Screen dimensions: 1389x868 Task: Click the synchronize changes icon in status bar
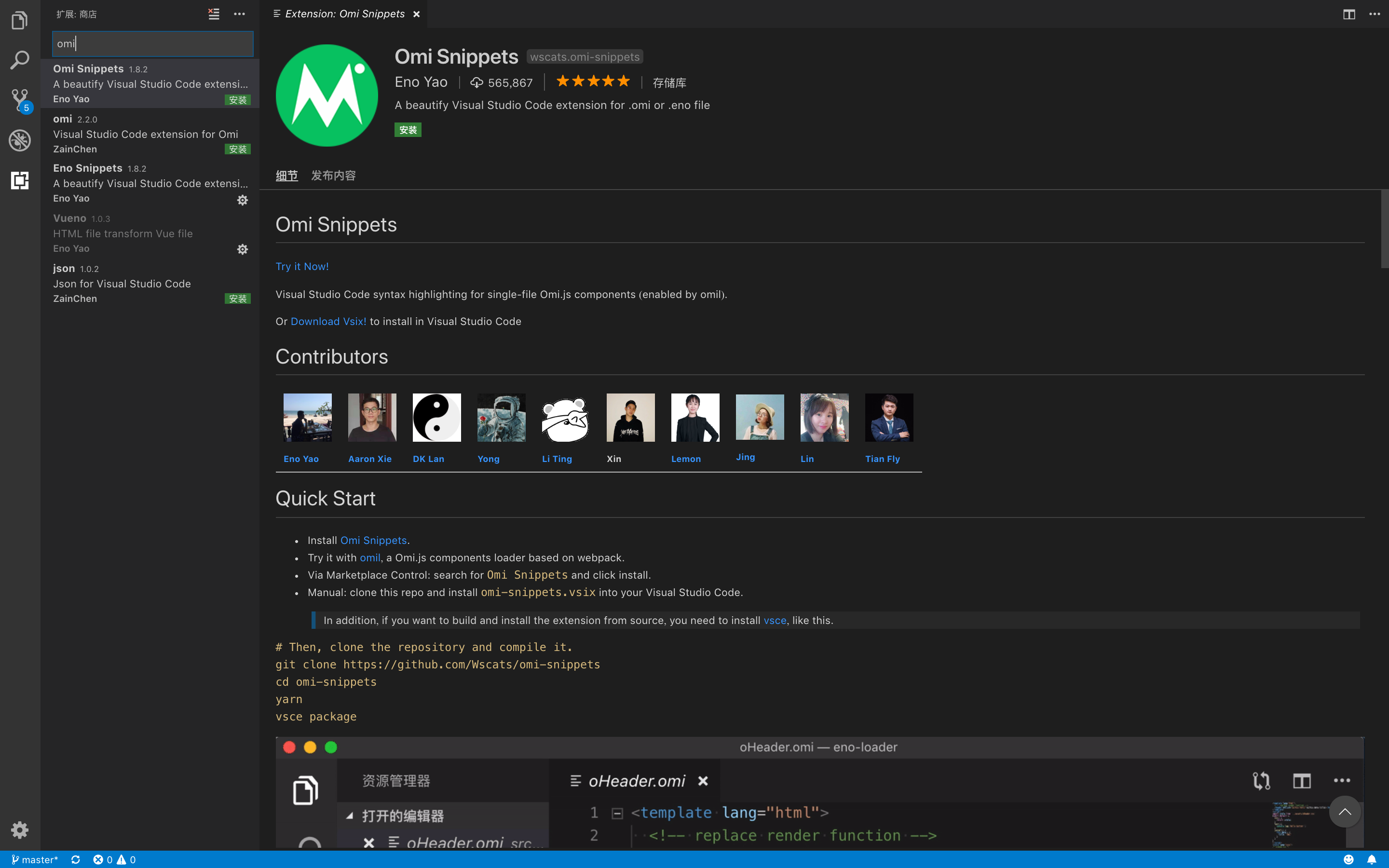[76, 859]
